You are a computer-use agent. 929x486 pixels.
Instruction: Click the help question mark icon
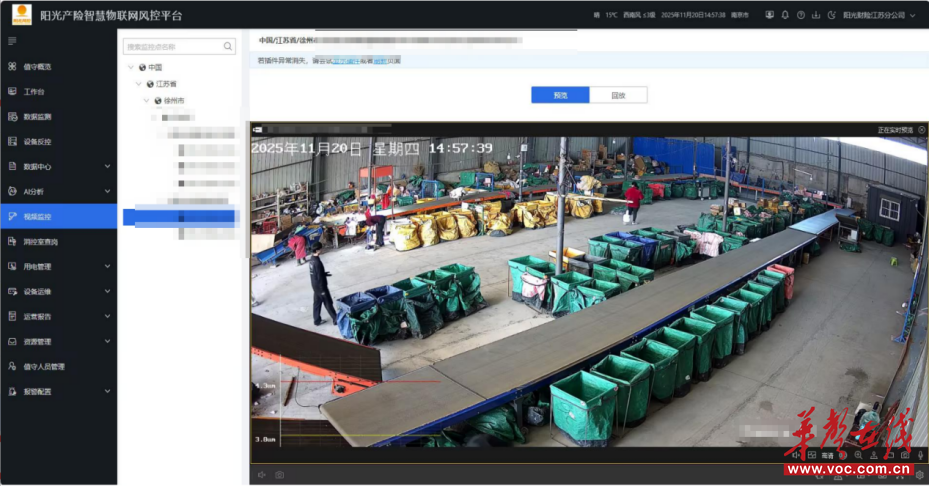[801, 15]
